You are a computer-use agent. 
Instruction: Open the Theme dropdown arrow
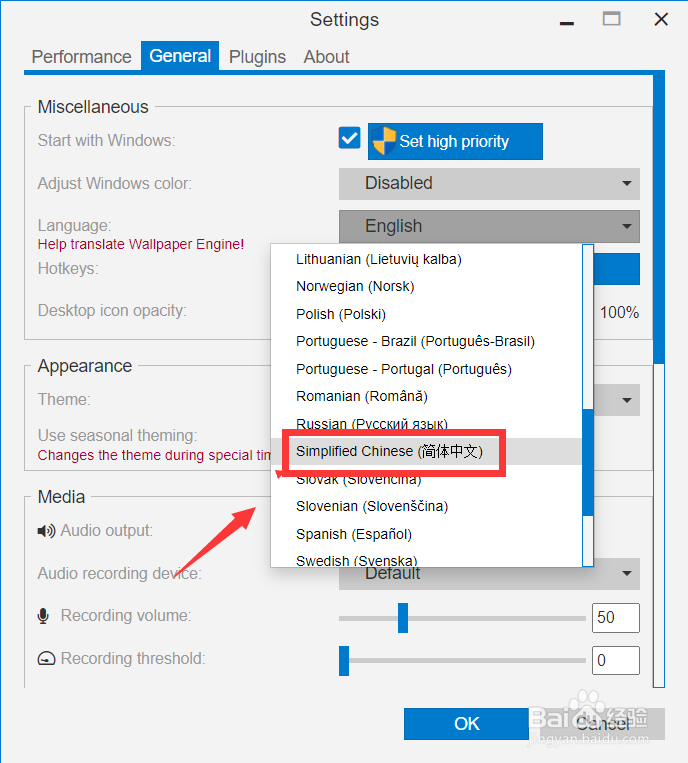click(x=627, y=400)
